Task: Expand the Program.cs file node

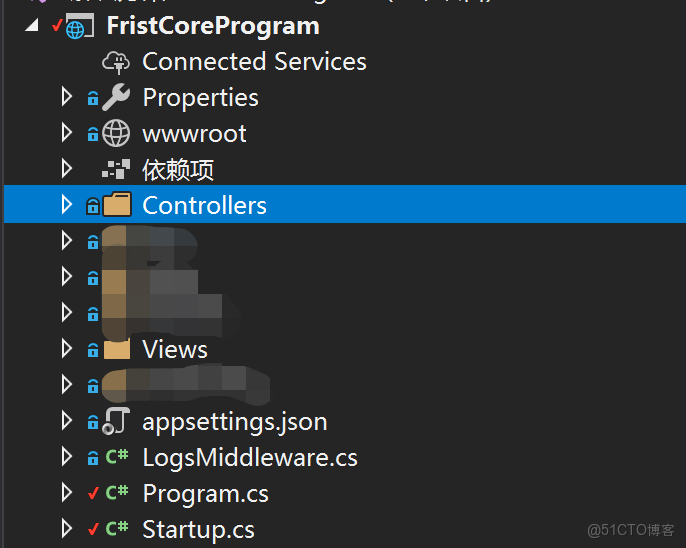Action: [67, 494]
